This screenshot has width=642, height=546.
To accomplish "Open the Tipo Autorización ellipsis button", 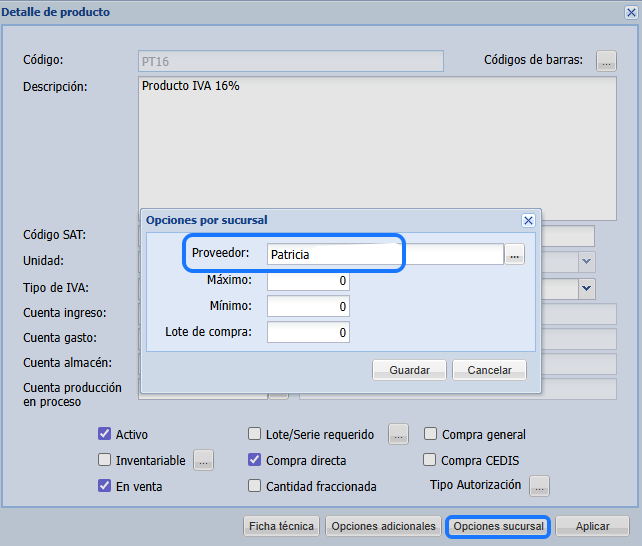I will (x=539, y=486).
